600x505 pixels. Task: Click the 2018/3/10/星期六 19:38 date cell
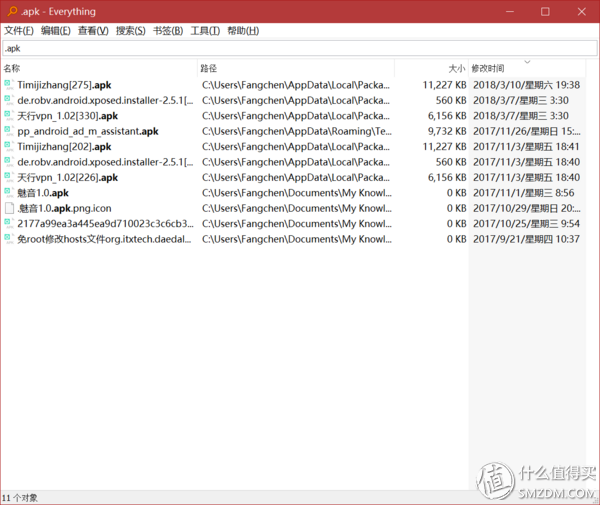527,85
